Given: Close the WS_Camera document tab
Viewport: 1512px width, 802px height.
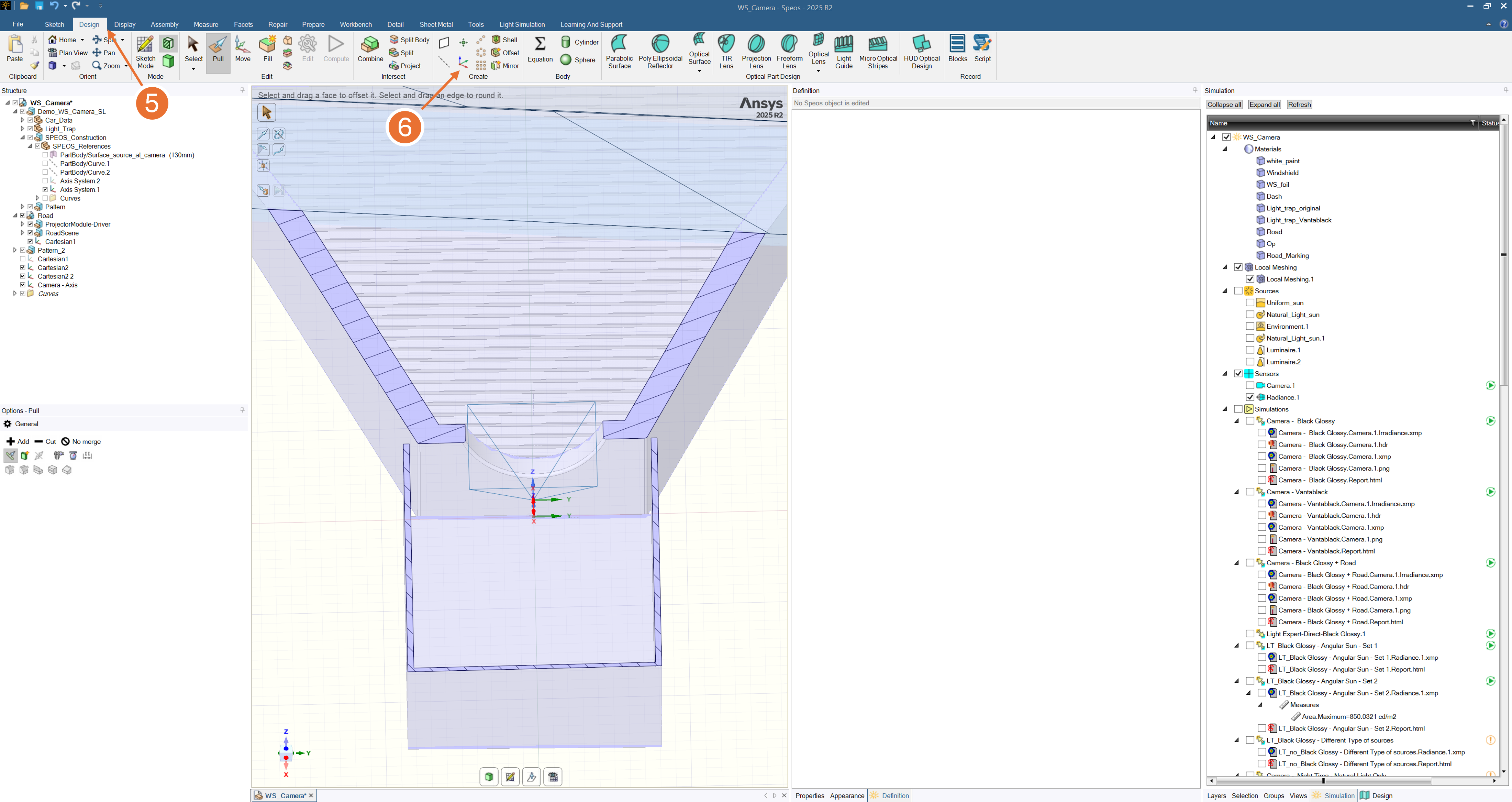Looking at the screenshot, I should click(311, 795).
